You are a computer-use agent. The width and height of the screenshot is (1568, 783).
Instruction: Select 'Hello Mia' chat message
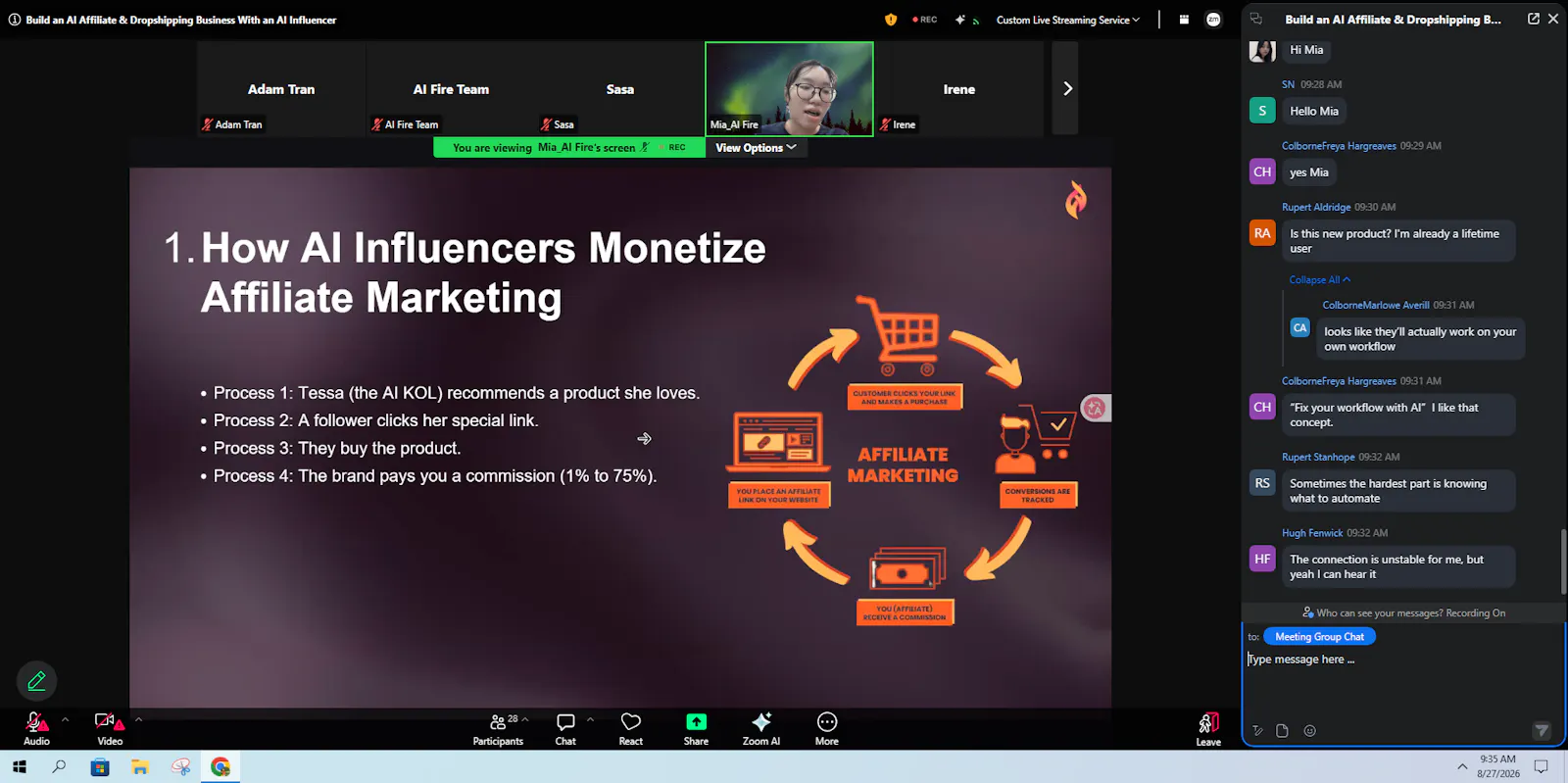pos(1314,112)
